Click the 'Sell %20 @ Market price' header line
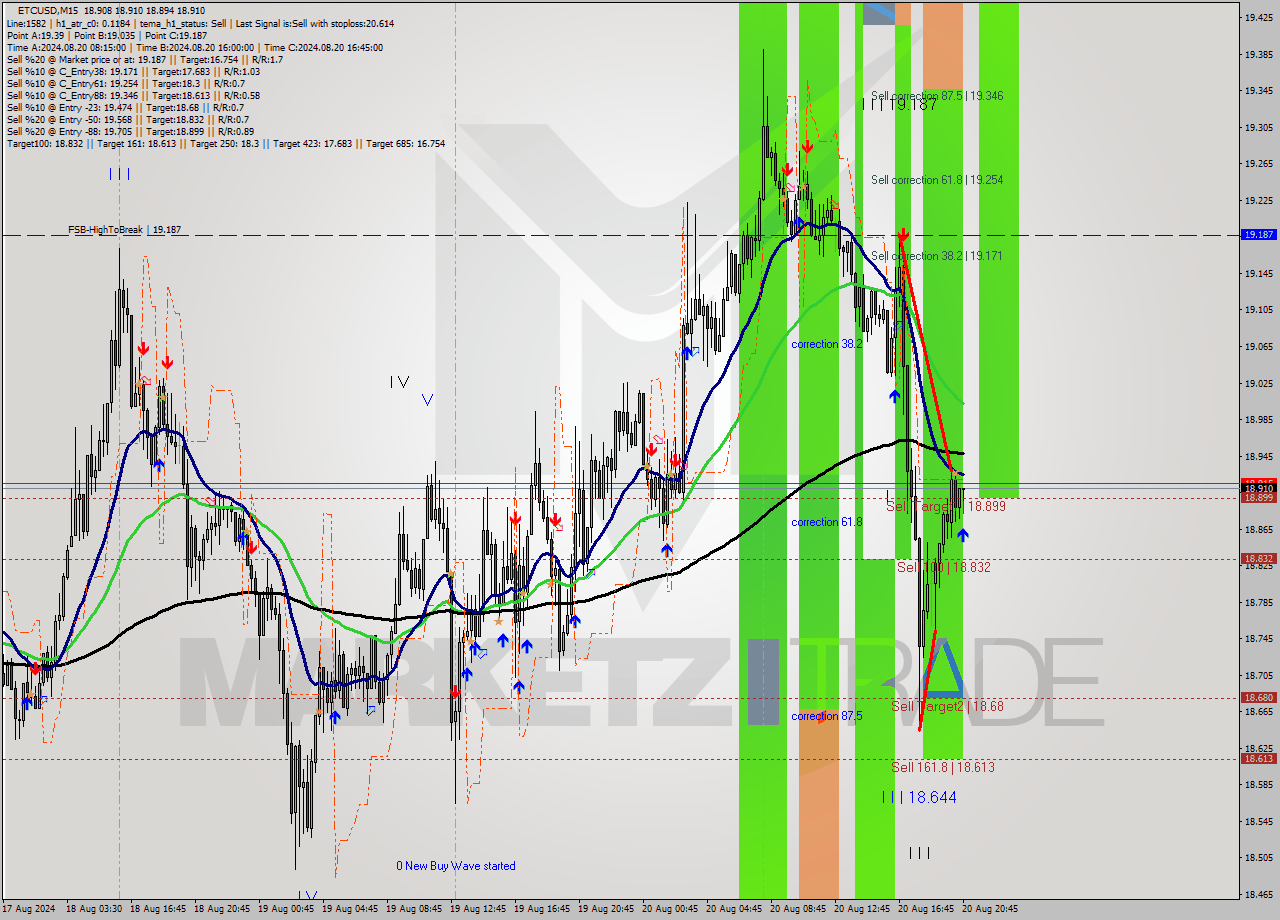1280x920 pixels. tap(145, 59)
